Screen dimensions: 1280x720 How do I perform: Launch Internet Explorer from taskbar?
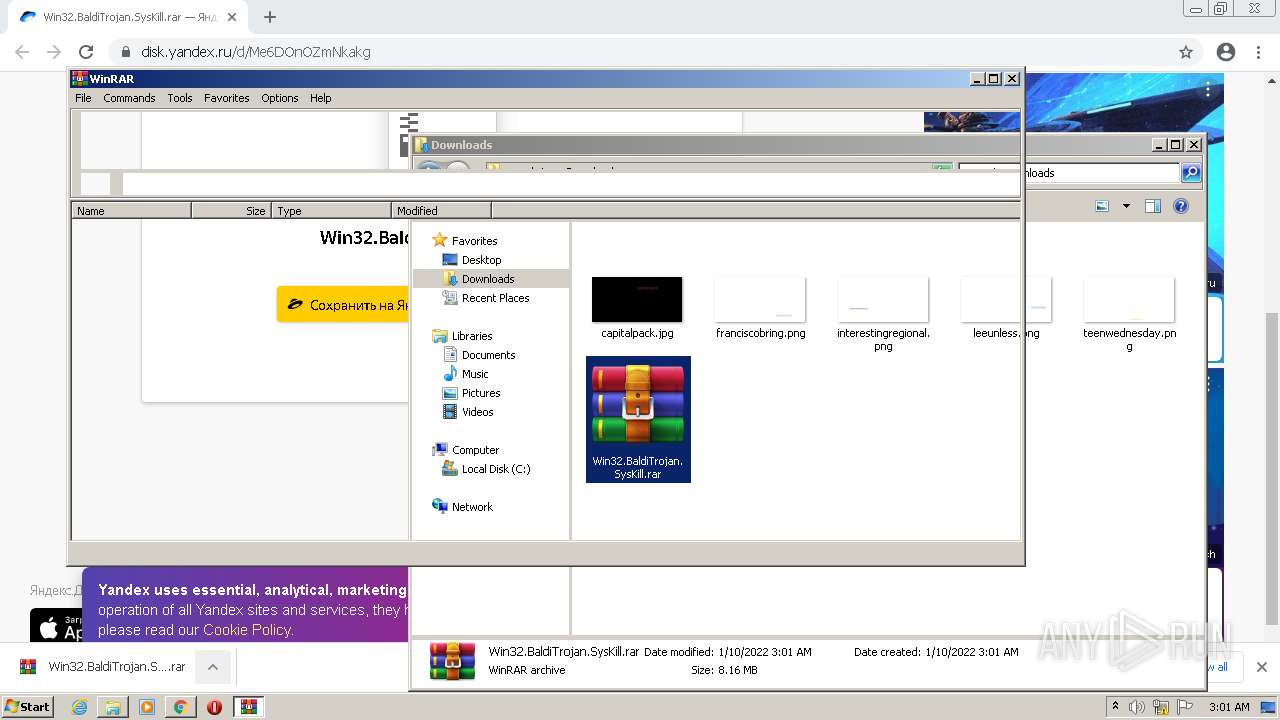(x=80, y=707)
